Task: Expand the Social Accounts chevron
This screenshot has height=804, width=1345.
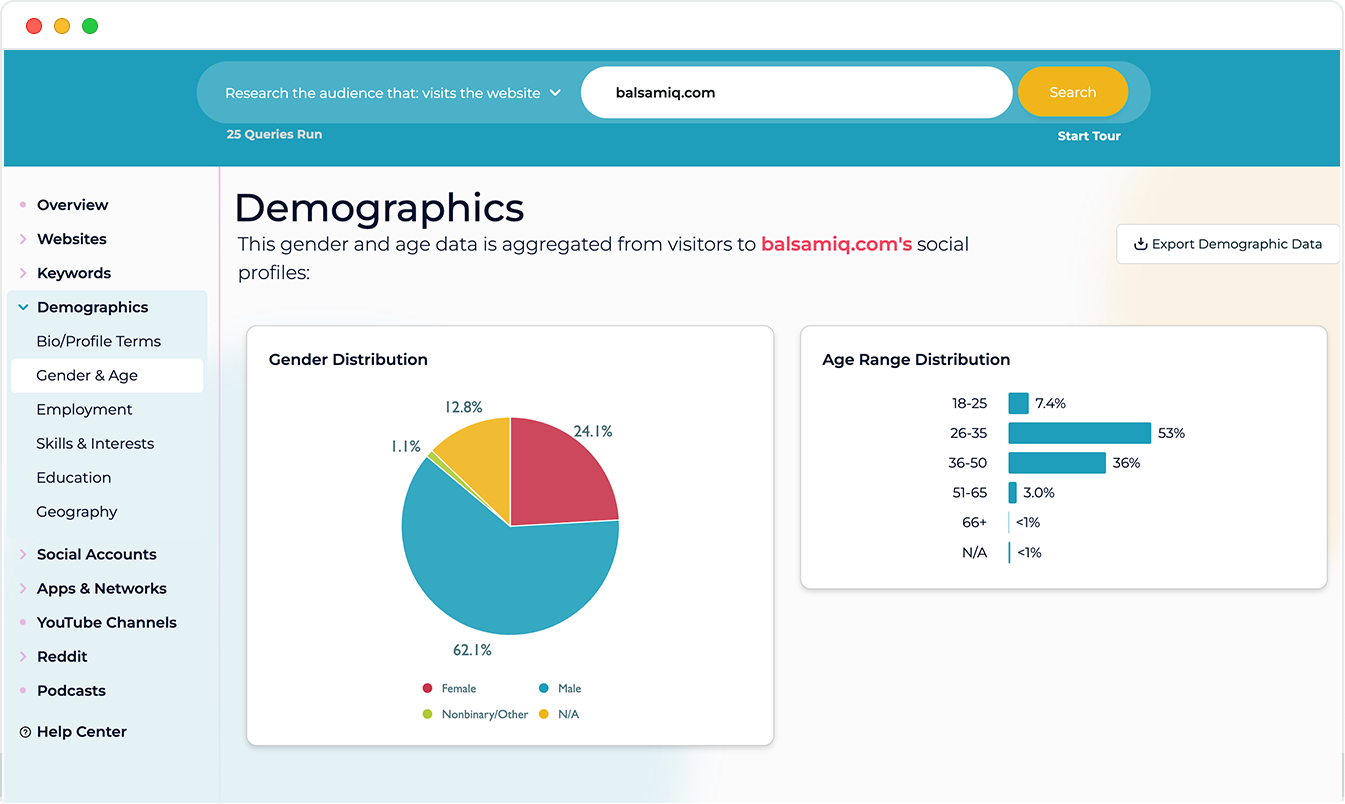Action: click(x=23, y=554)
